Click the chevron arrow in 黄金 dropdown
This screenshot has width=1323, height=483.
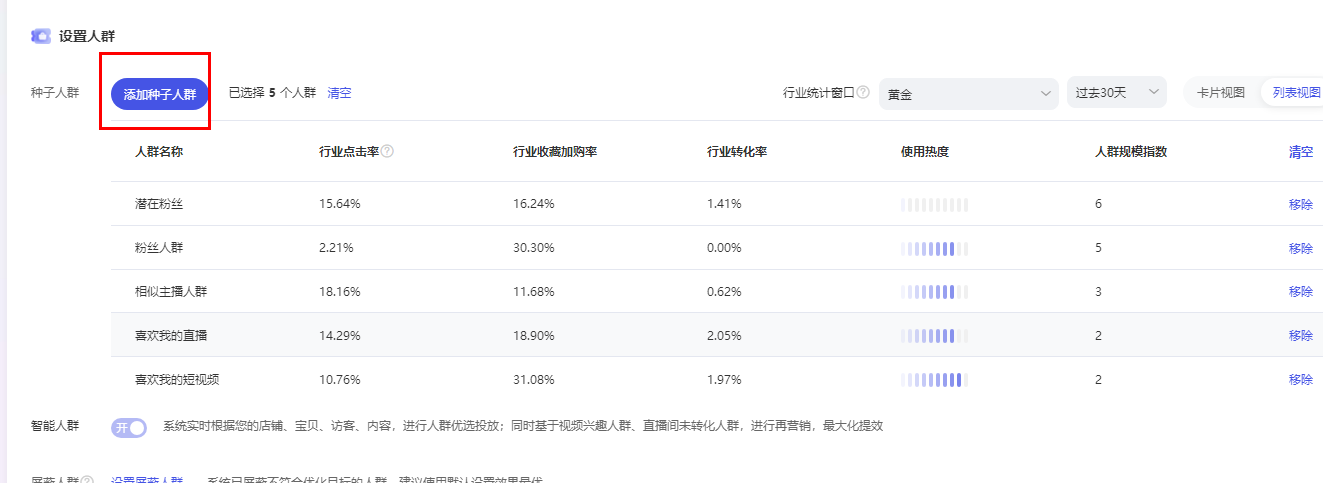(x=1045, y=93)
